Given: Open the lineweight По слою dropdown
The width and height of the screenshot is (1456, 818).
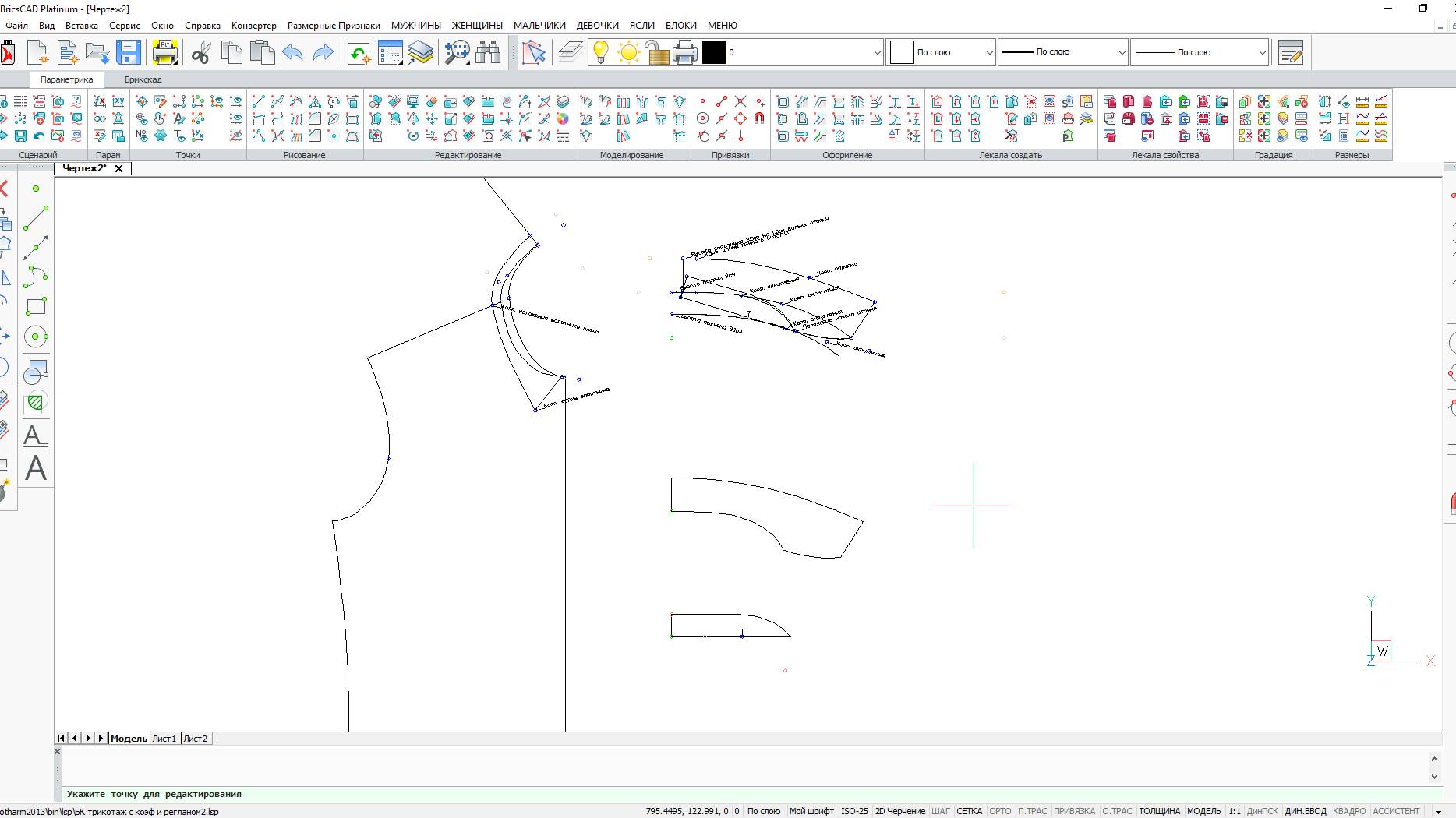Looking at the screenshot, I should pos(1199,52).
